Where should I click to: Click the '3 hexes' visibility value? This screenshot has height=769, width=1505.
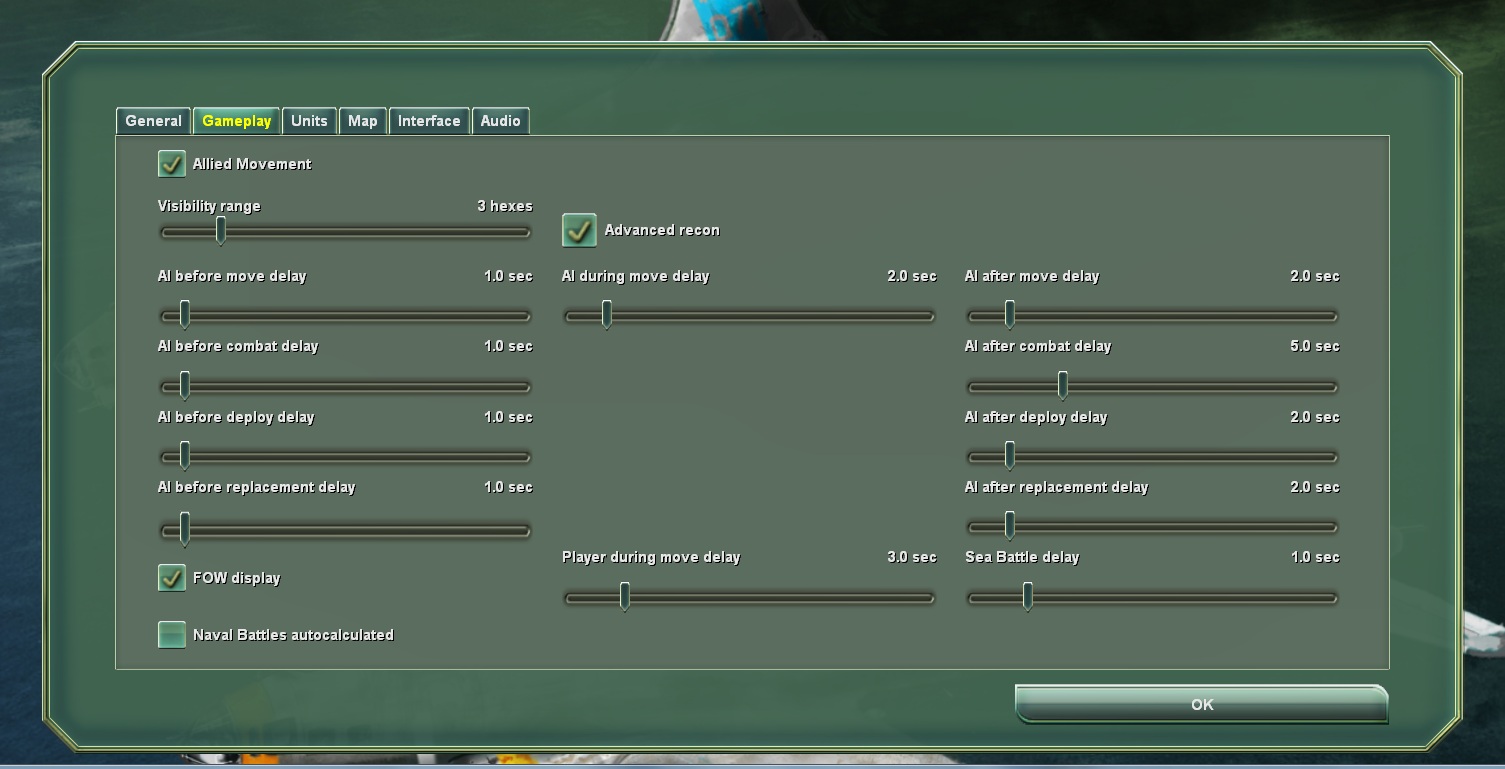(505, 206)
